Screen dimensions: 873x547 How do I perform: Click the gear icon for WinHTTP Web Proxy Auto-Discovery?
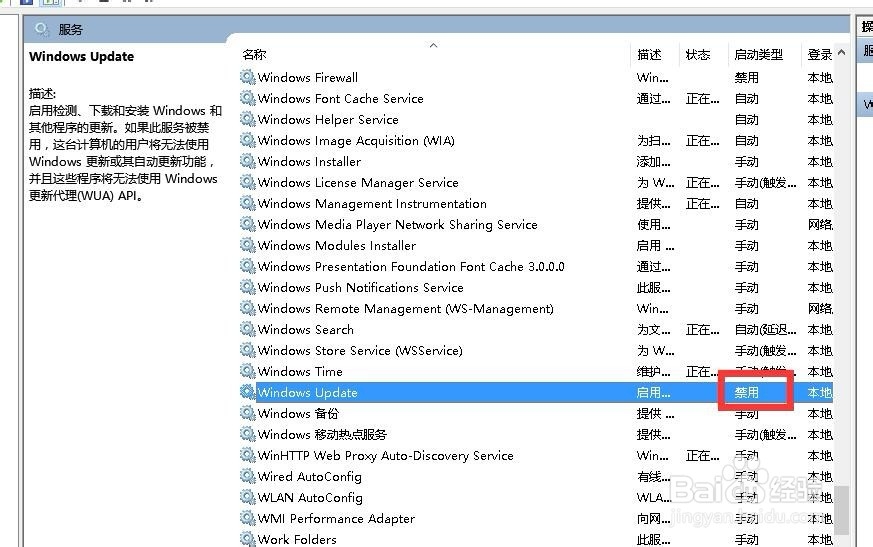248,455
